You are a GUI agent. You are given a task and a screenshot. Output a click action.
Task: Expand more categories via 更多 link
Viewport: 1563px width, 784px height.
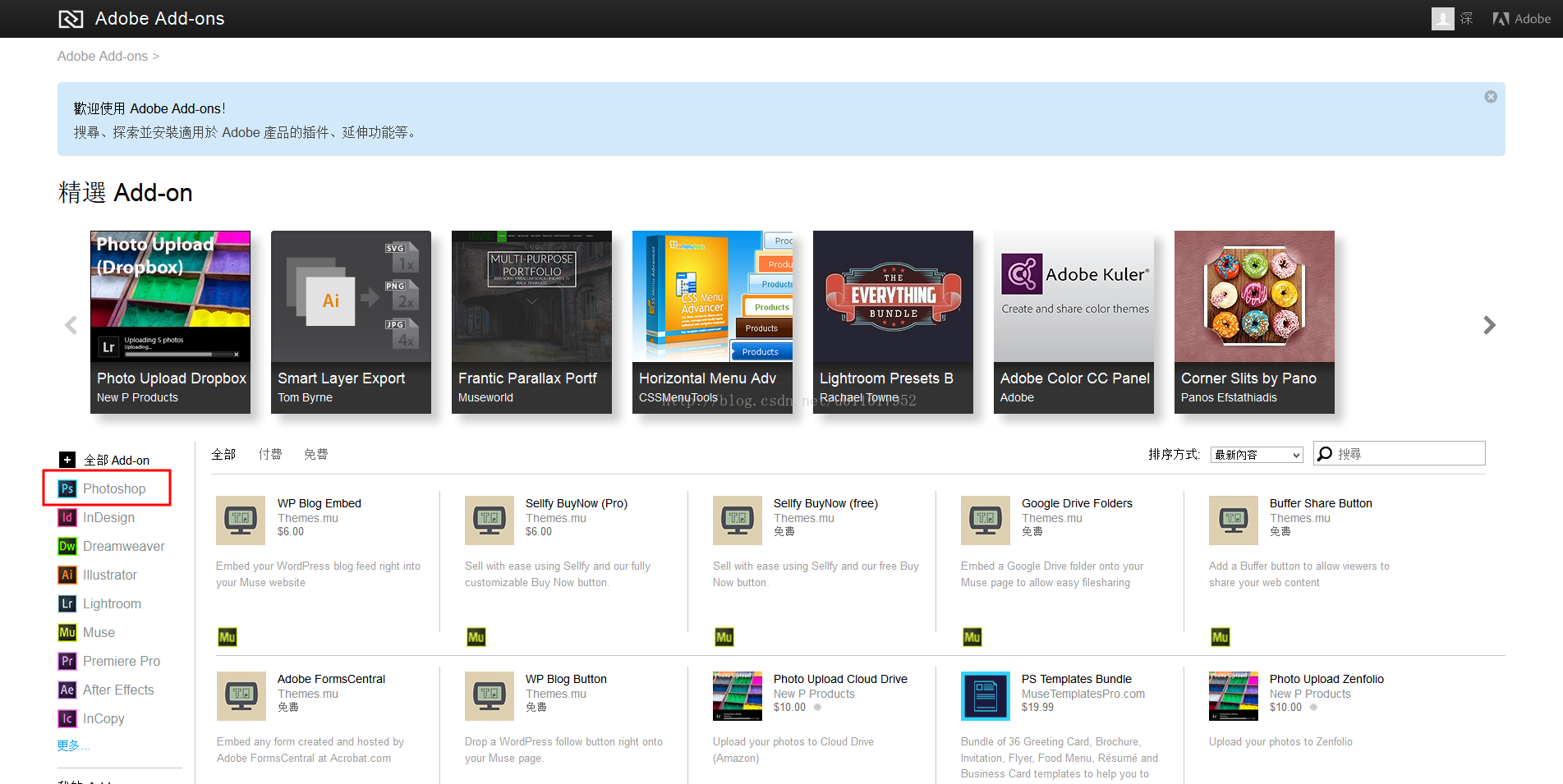click(74, 745)
